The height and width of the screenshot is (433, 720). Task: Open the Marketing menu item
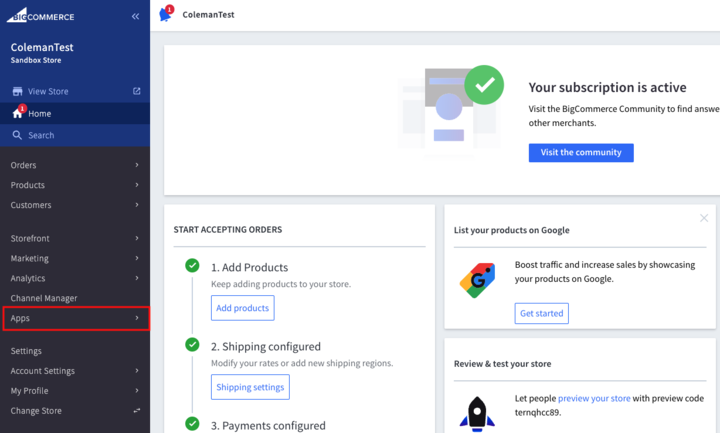point(75,258)
